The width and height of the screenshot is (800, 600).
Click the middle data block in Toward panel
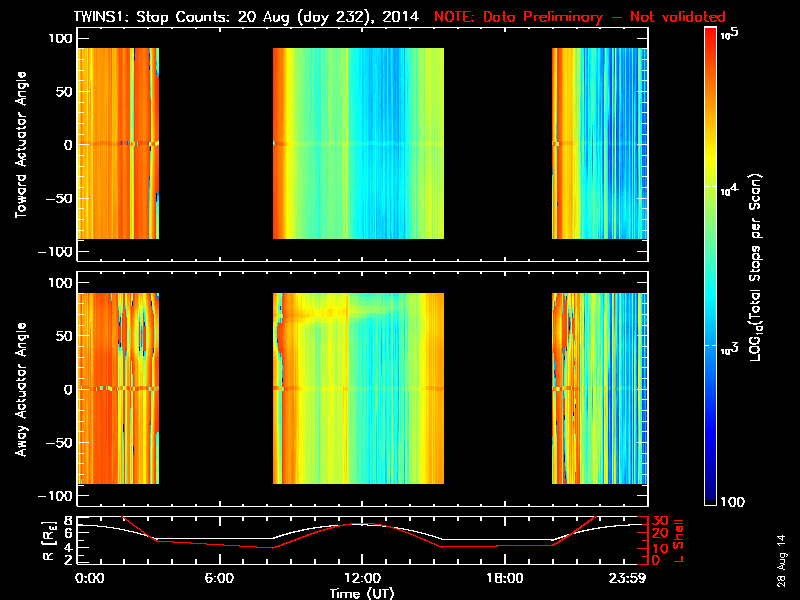358,144
